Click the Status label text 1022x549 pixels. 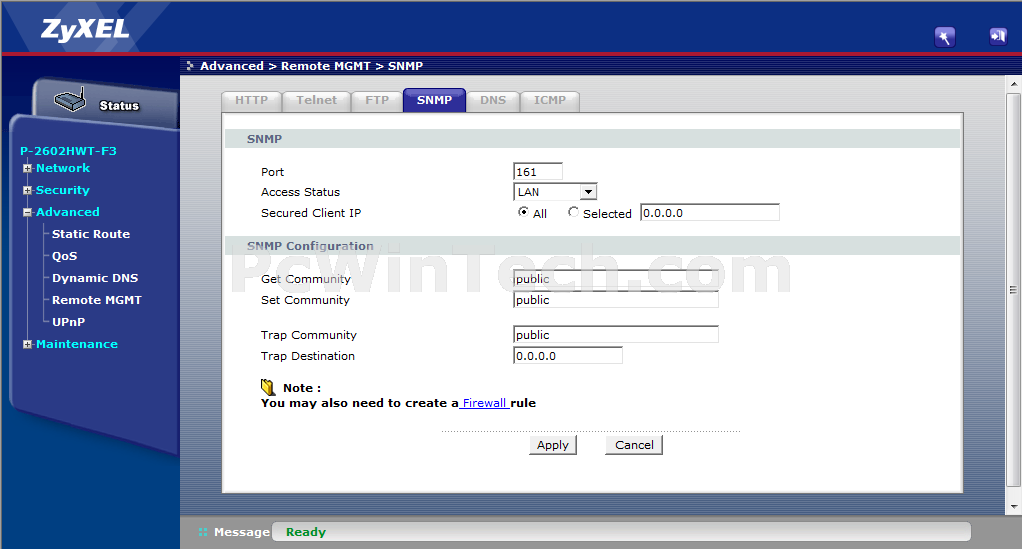119,106
